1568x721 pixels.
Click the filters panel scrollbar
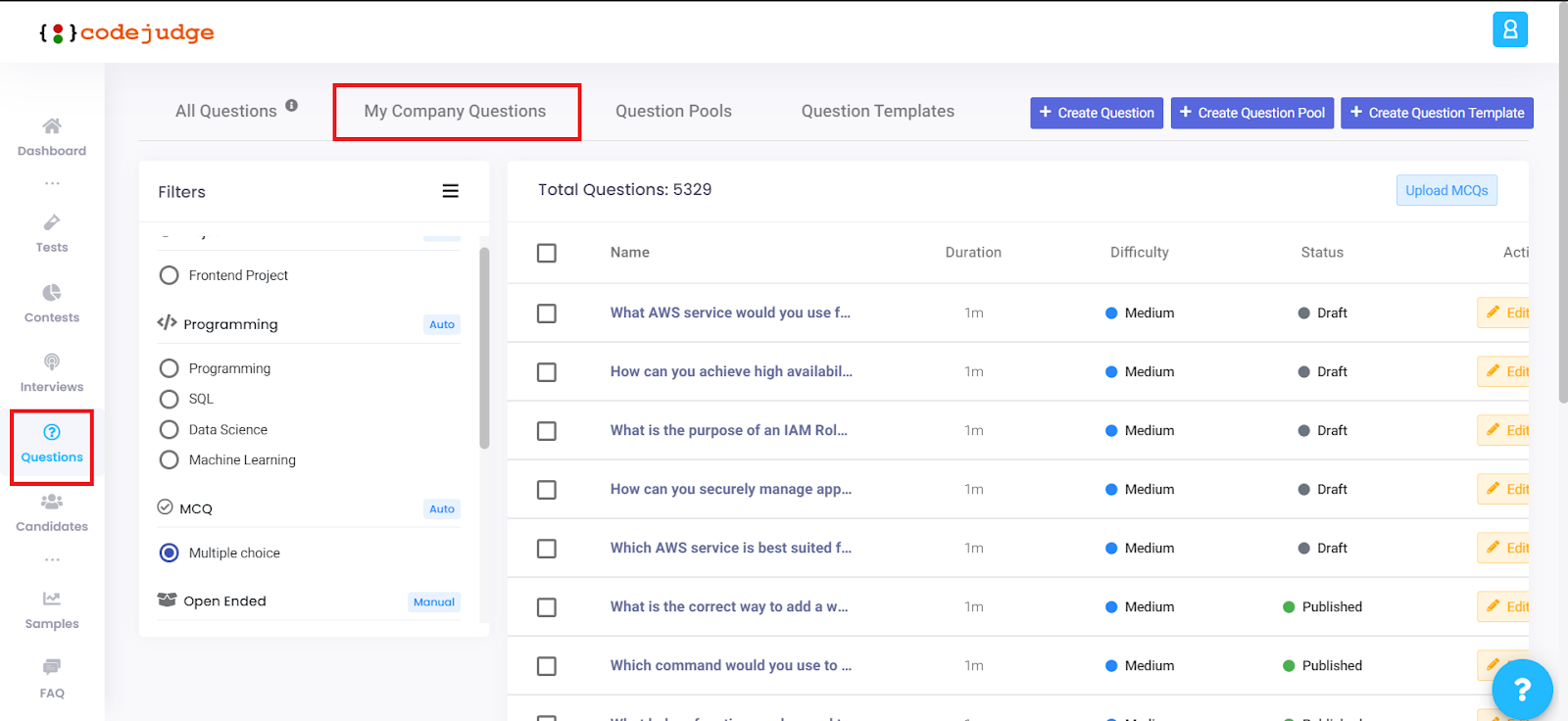(484, 348)
